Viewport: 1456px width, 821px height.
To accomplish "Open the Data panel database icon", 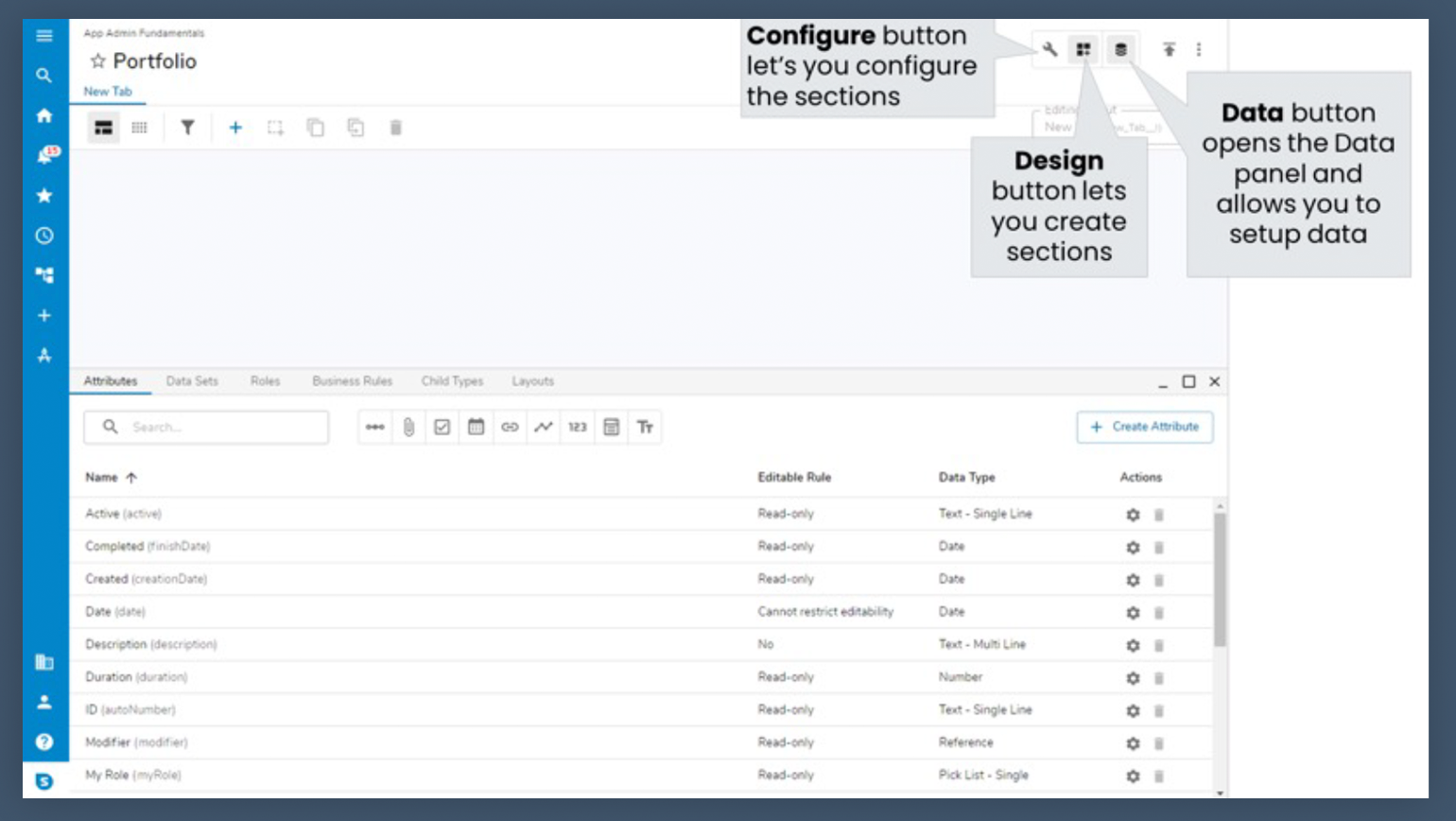I will (x=1120, y=49).
